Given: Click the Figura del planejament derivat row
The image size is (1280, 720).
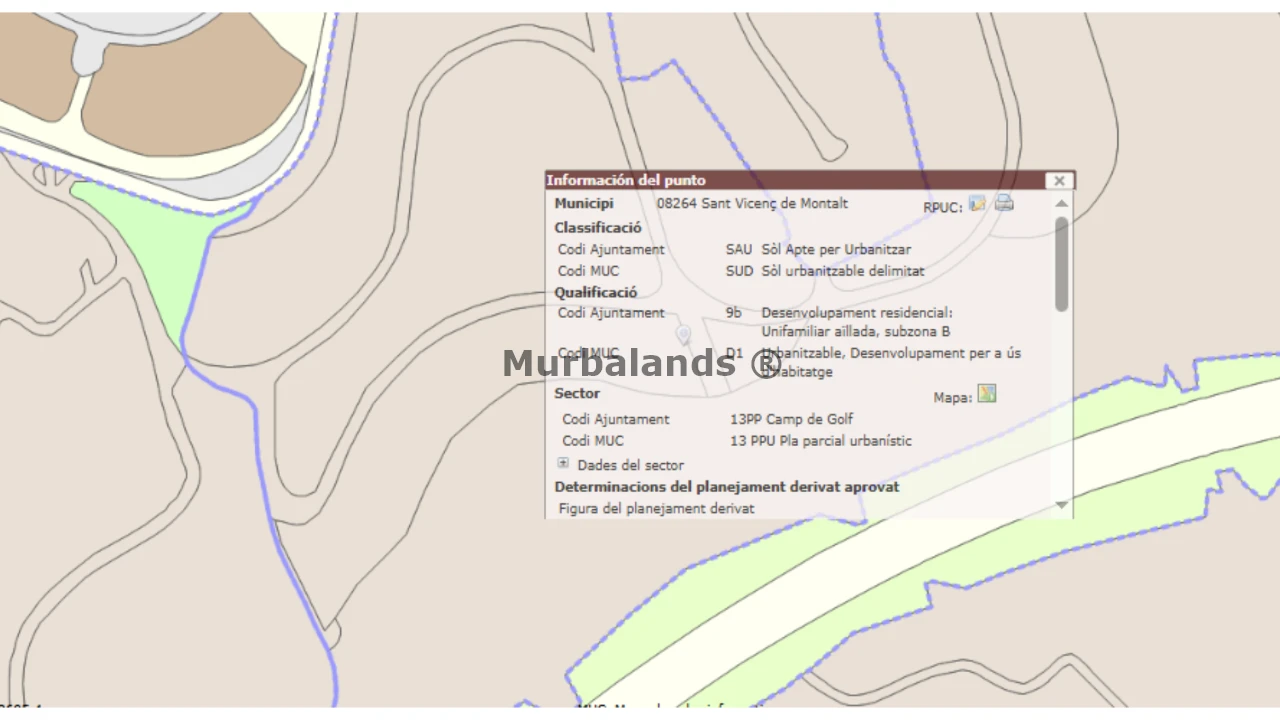Looking at the screenshot, I should coord(657,509).
